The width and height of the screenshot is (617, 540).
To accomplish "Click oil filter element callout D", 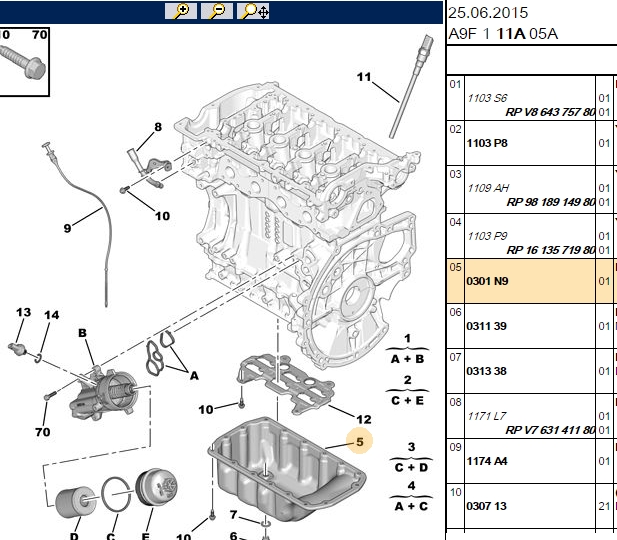I will click(74, 536).
